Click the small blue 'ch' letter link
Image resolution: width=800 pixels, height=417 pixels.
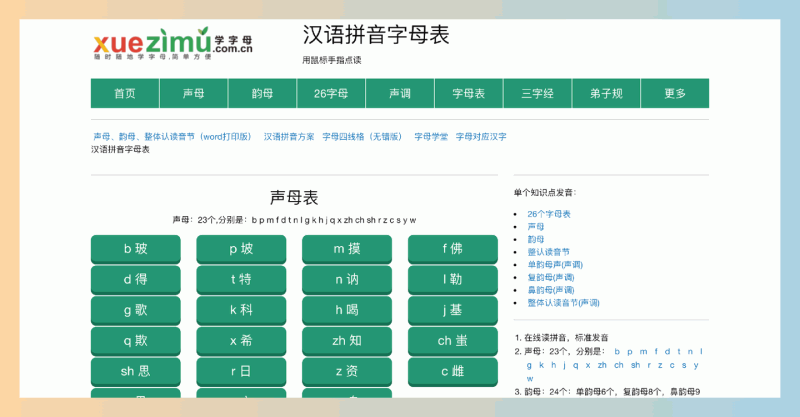click(x=619, y=365)
